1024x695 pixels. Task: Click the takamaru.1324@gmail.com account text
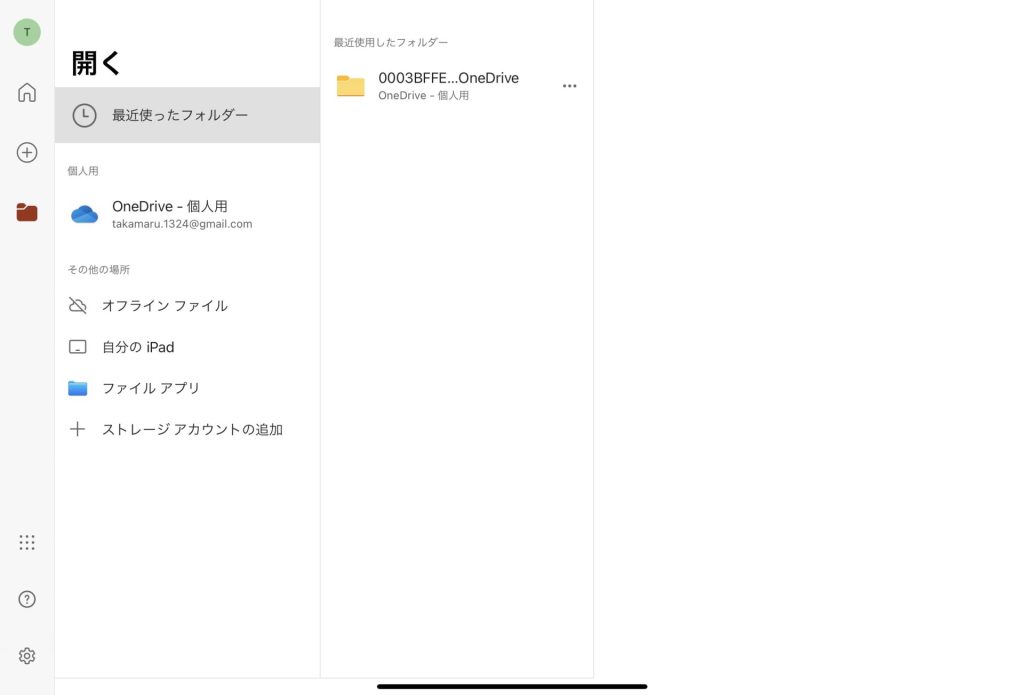tap(182, 223)
